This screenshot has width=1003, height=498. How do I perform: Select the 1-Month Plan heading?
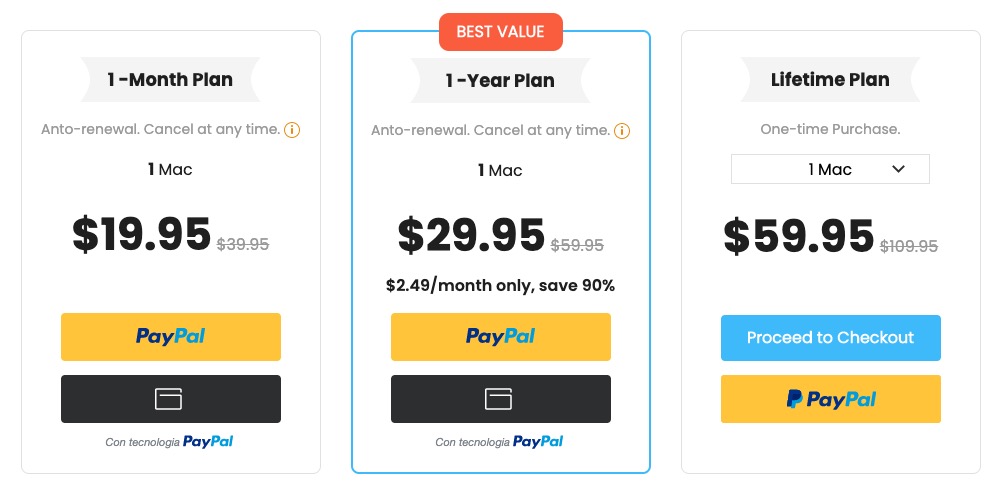click(x=170, y=80)
